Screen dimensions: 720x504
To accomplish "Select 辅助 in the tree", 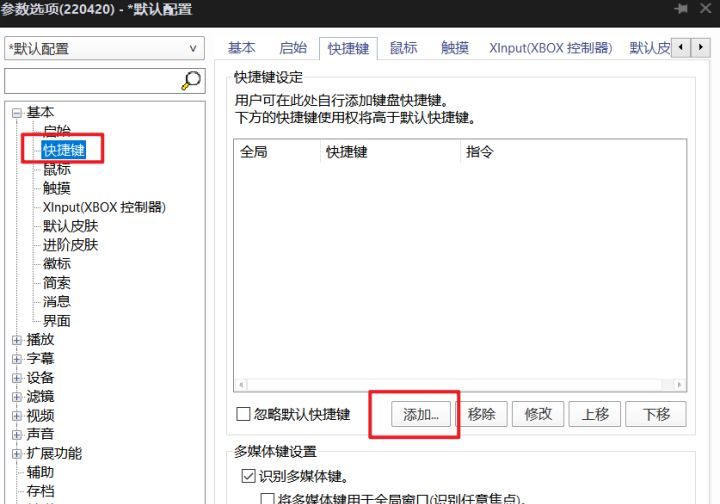I will point(40,472).
